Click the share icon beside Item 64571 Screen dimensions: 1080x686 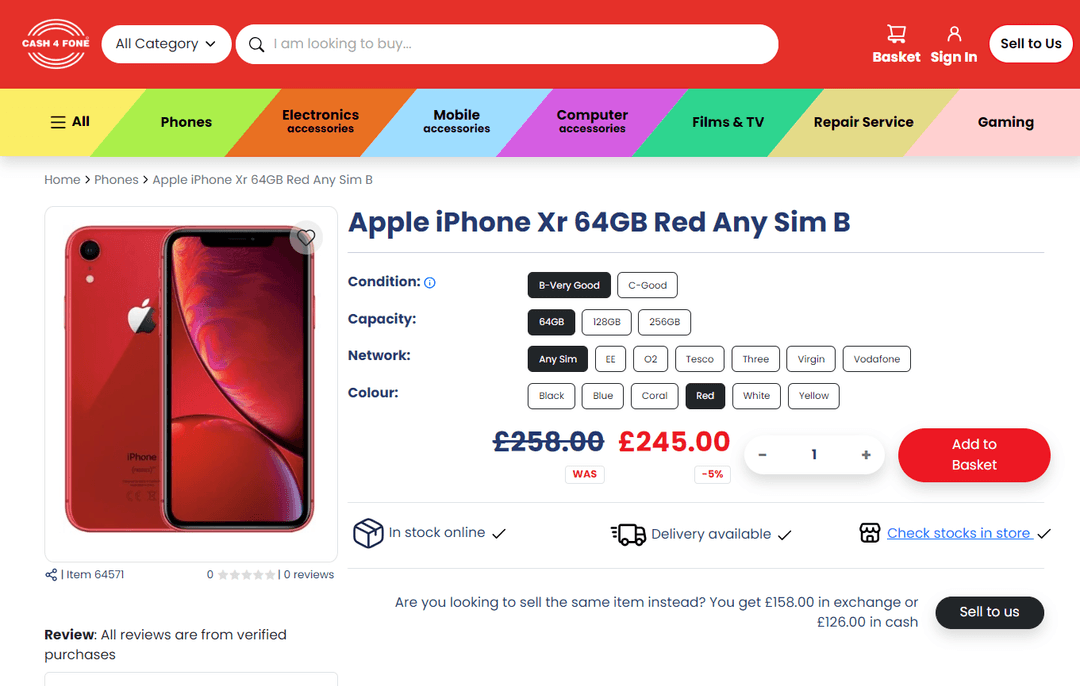pyautogui.click(x=51, y=574)
